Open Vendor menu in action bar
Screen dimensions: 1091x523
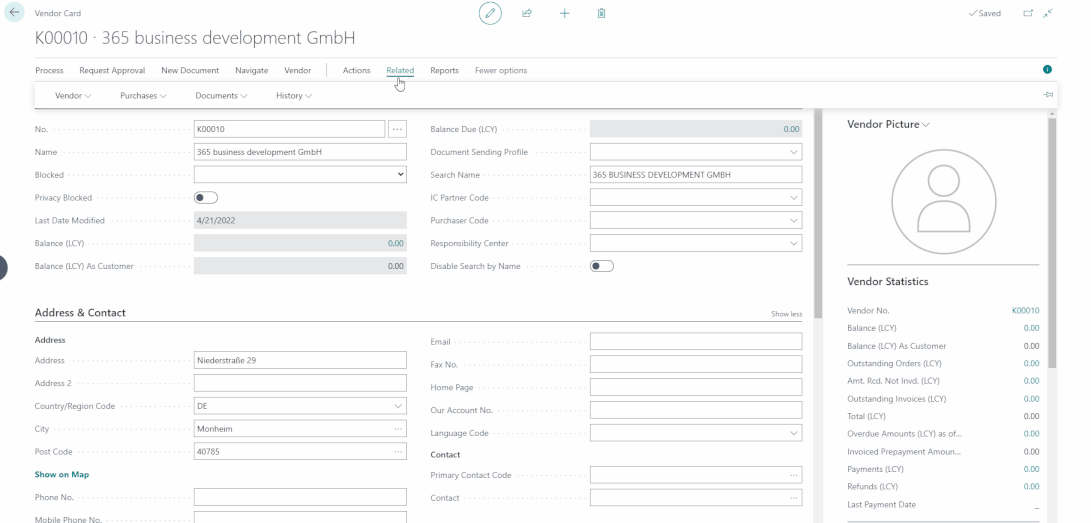click(298, 70)
